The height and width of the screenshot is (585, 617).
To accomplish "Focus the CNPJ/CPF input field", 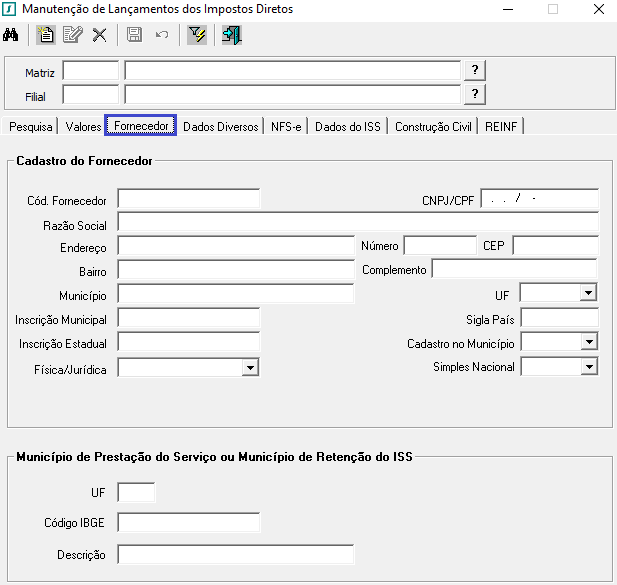I will click(539, 198).
